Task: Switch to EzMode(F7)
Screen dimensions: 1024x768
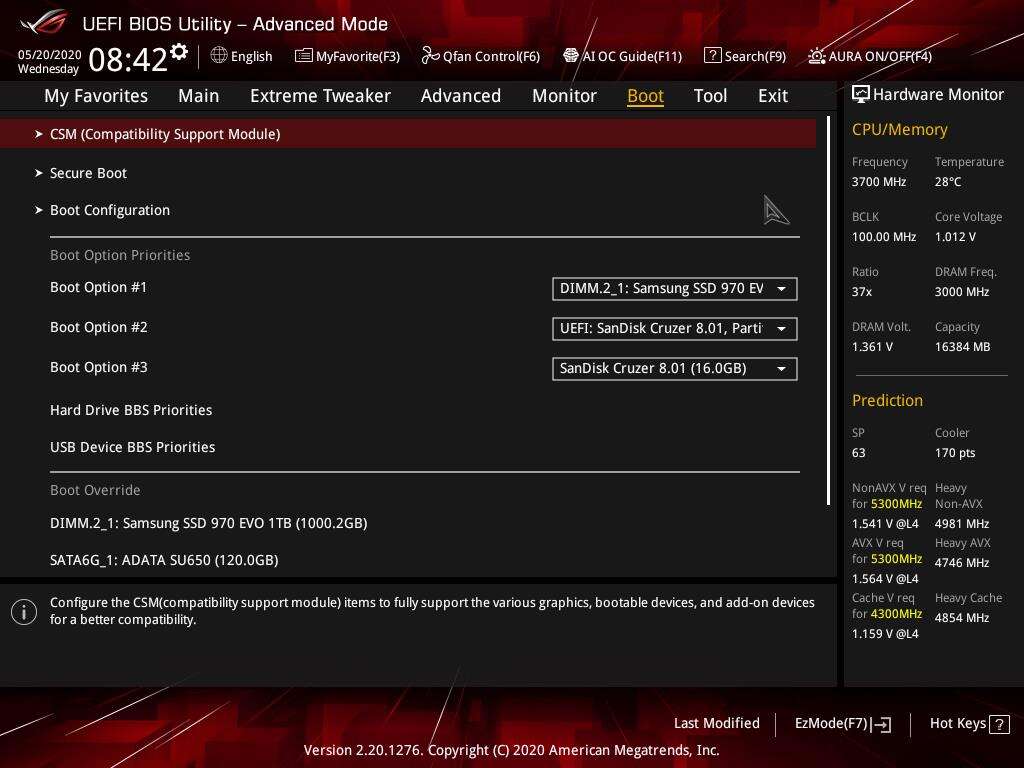Action: [841, 723]
